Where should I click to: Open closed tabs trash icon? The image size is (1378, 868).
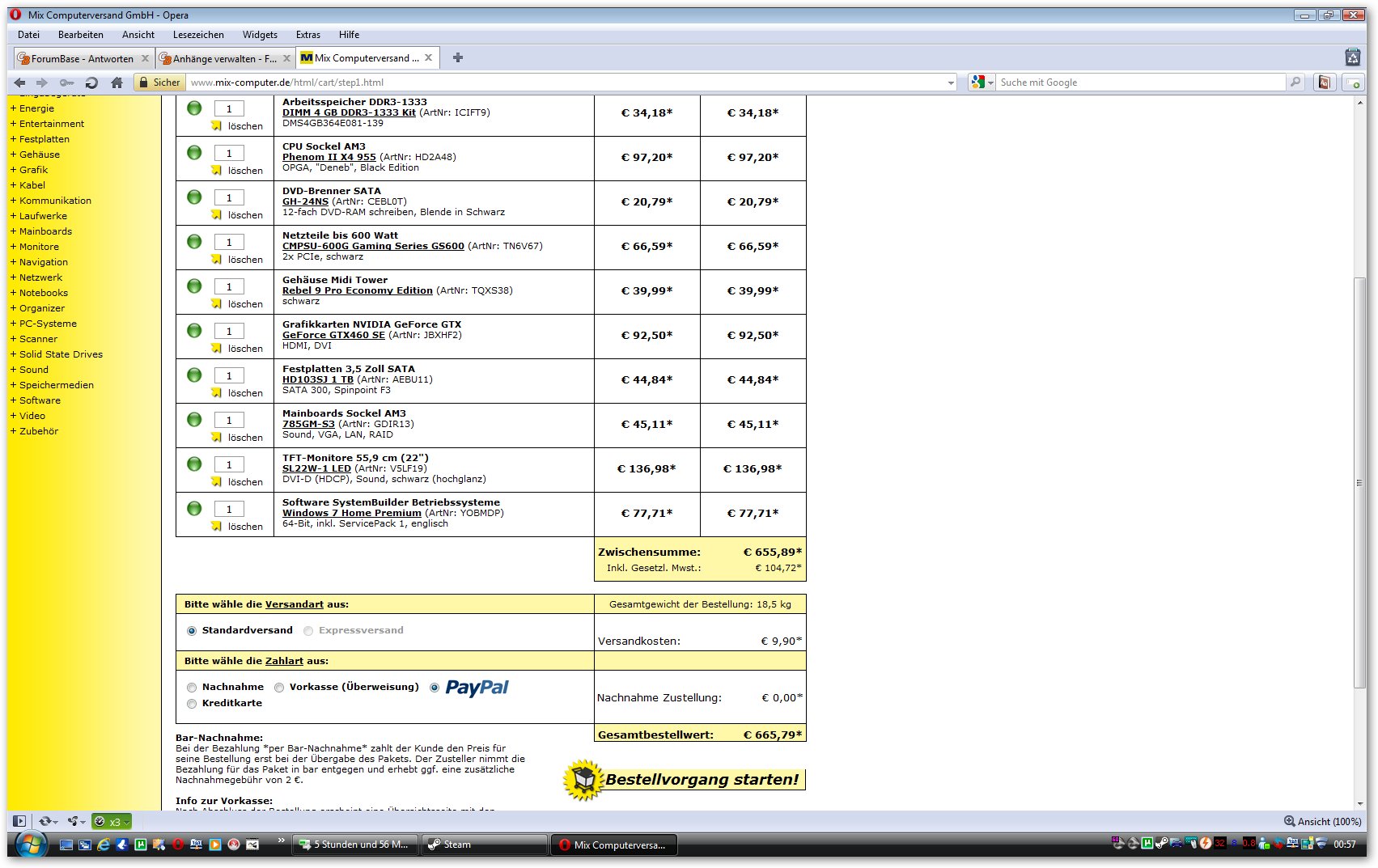tap(1352, 57)
